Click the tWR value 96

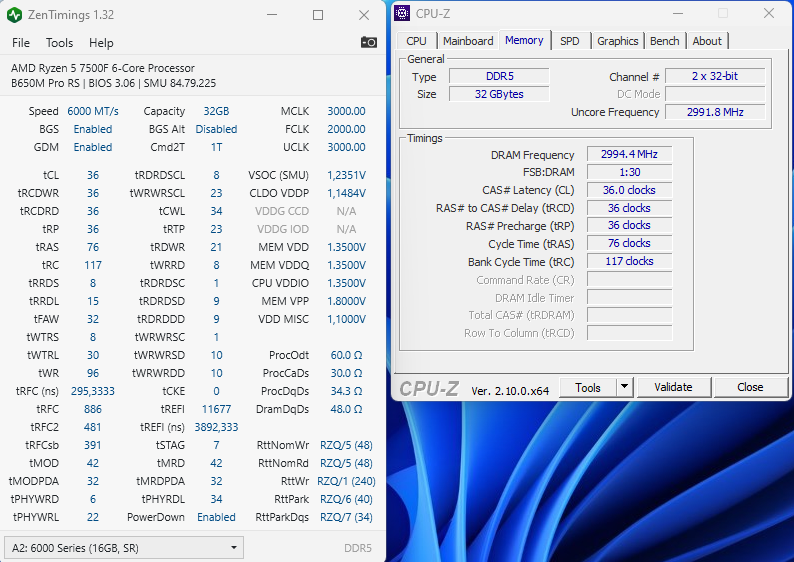click(93, 373)
